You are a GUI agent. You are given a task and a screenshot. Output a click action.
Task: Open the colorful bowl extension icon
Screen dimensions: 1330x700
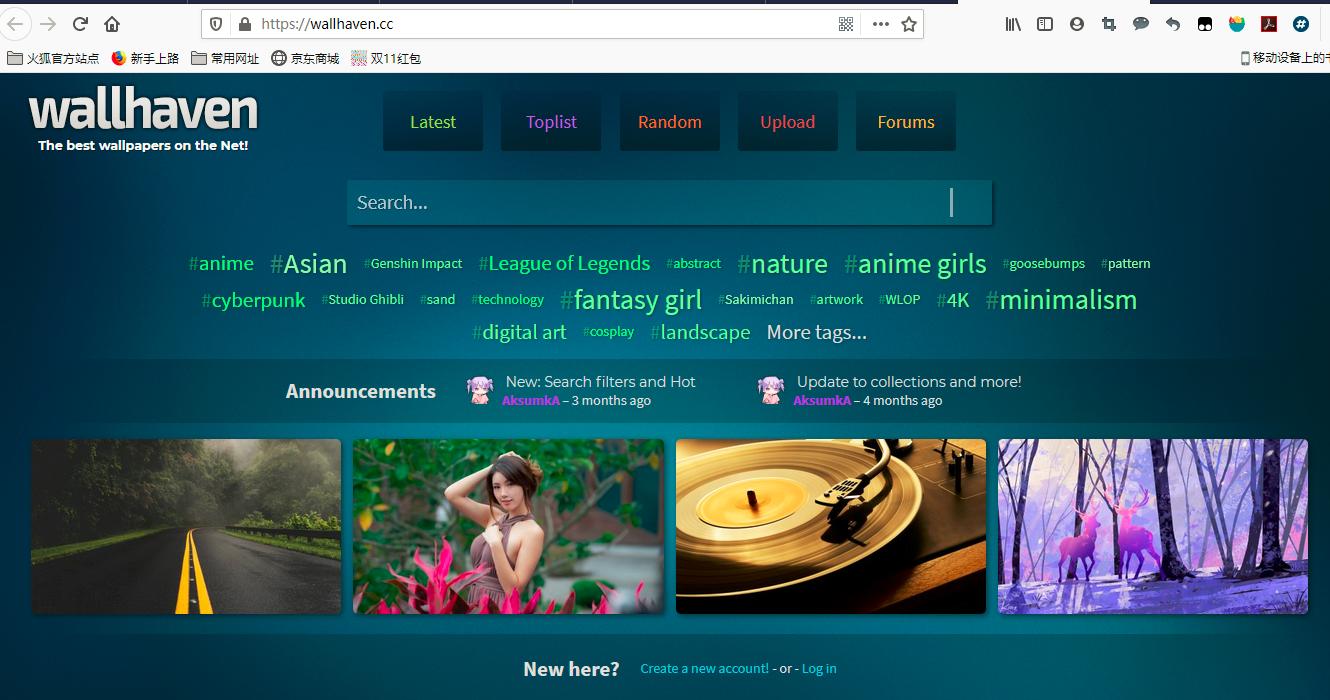[1237, 24]
